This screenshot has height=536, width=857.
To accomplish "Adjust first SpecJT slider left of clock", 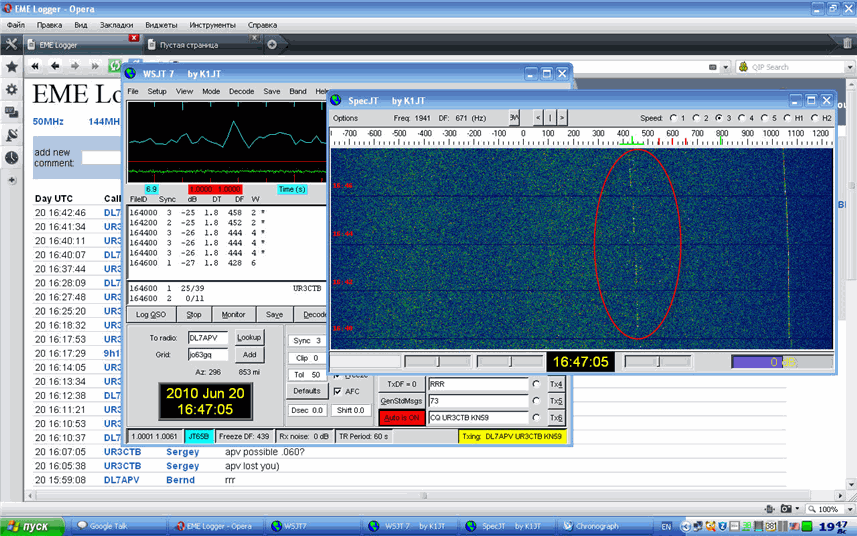I will click(438, 361).
